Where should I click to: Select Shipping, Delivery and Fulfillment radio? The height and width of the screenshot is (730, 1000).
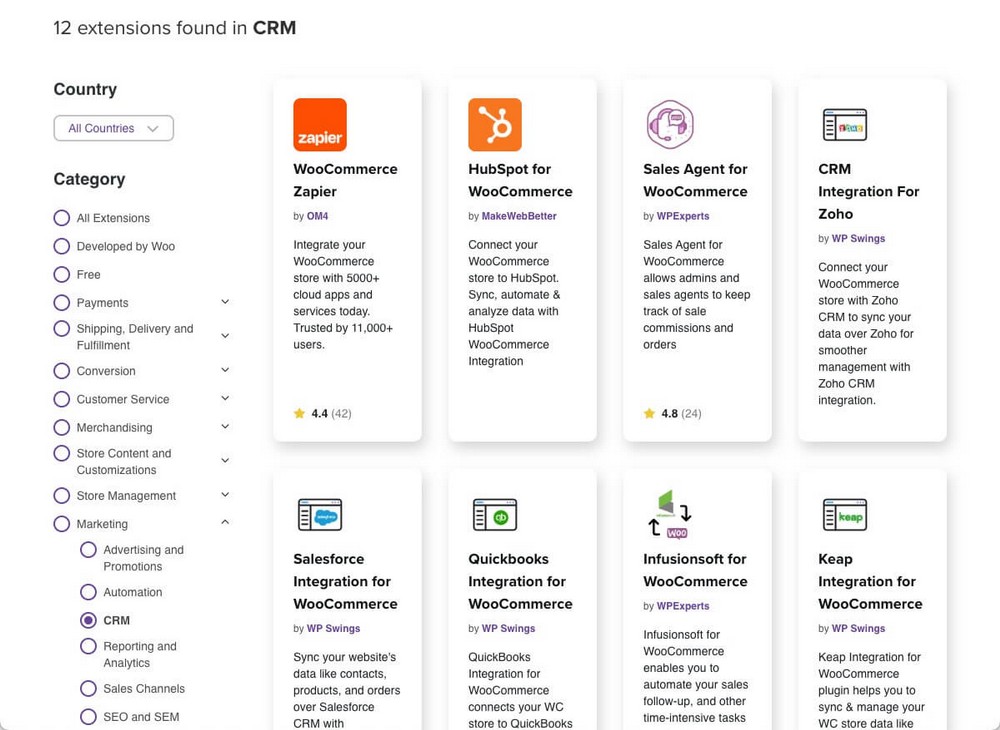(62, 328)
